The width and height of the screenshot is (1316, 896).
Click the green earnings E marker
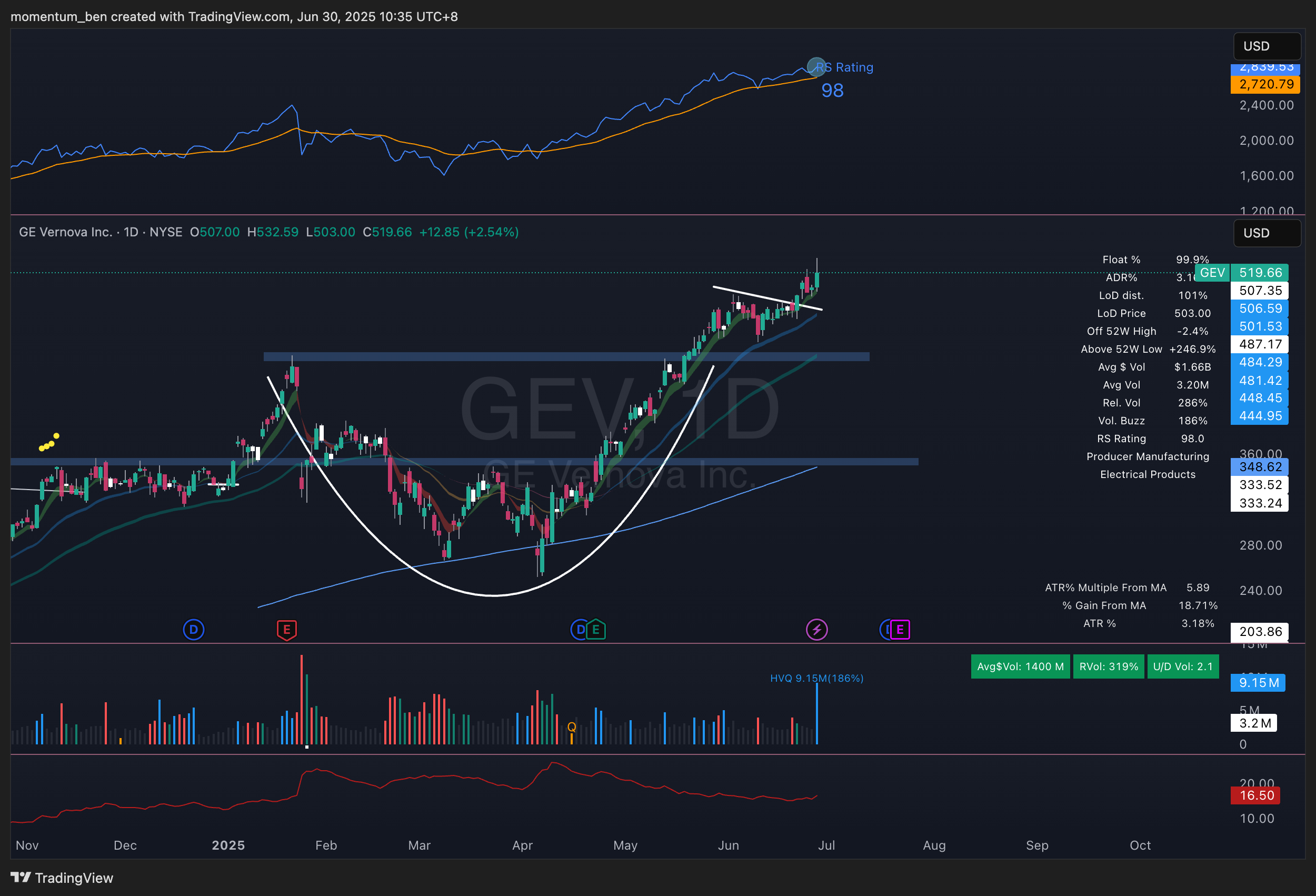[596, 629]
